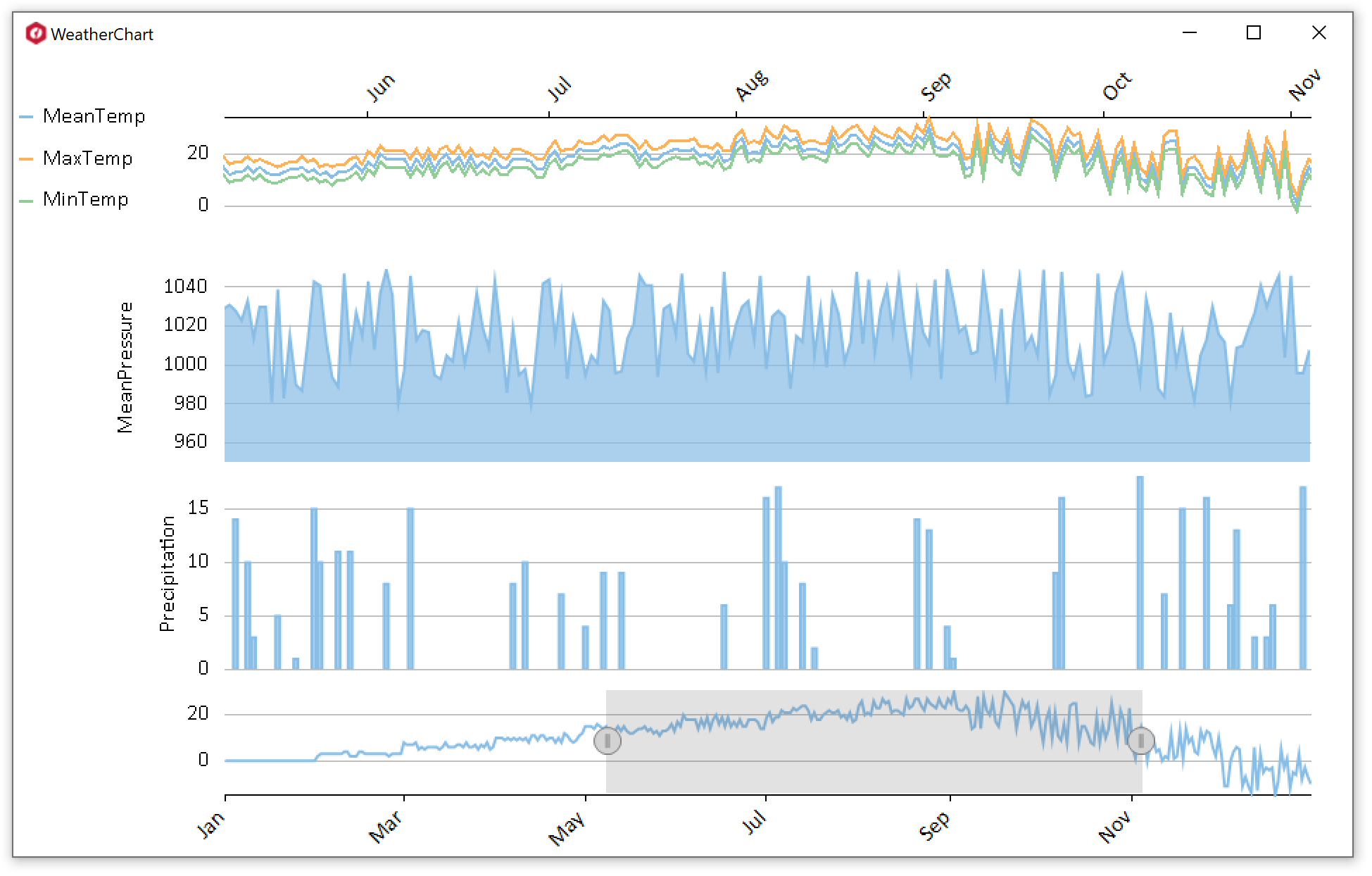
Task: Click the Precipitation axis title
Action: (167, 574)
